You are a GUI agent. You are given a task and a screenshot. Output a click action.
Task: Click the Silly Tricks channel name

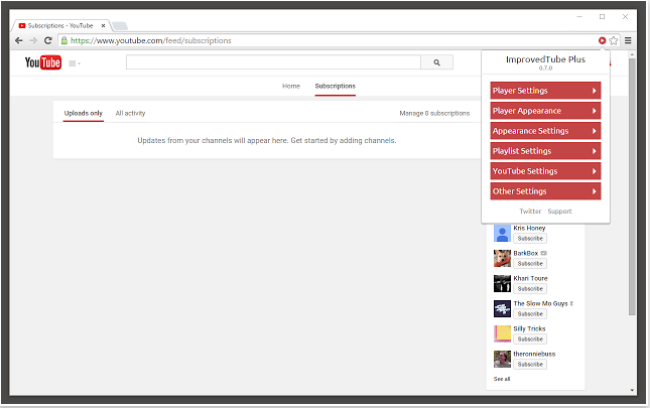coord(529,328)
